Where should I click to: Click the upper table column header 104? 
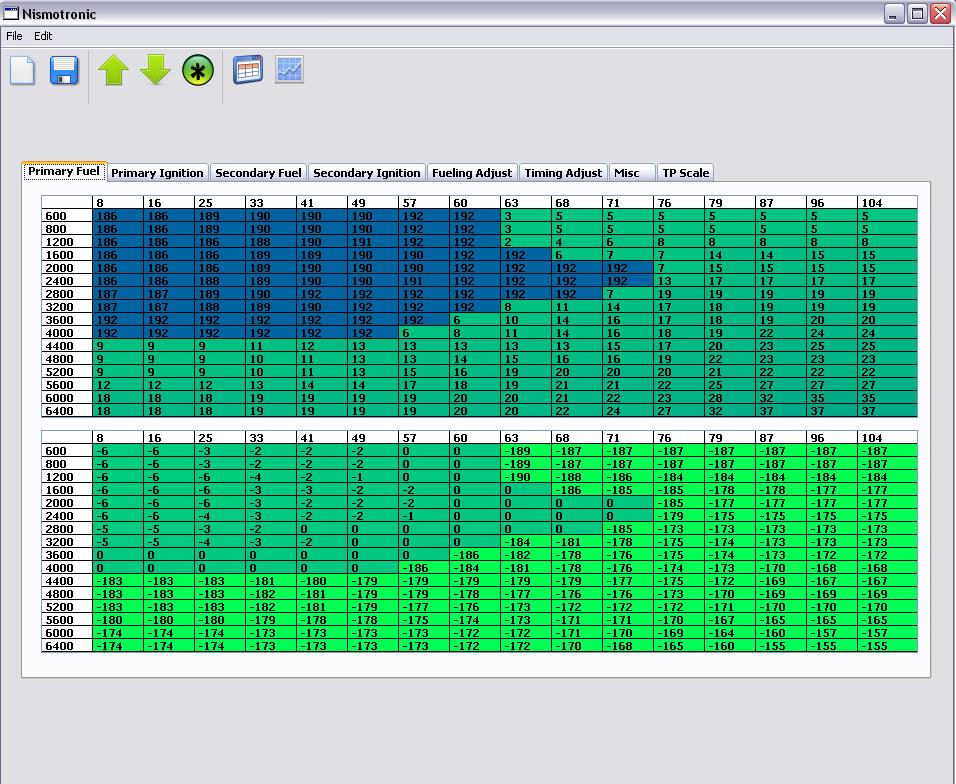click(887, 202)
